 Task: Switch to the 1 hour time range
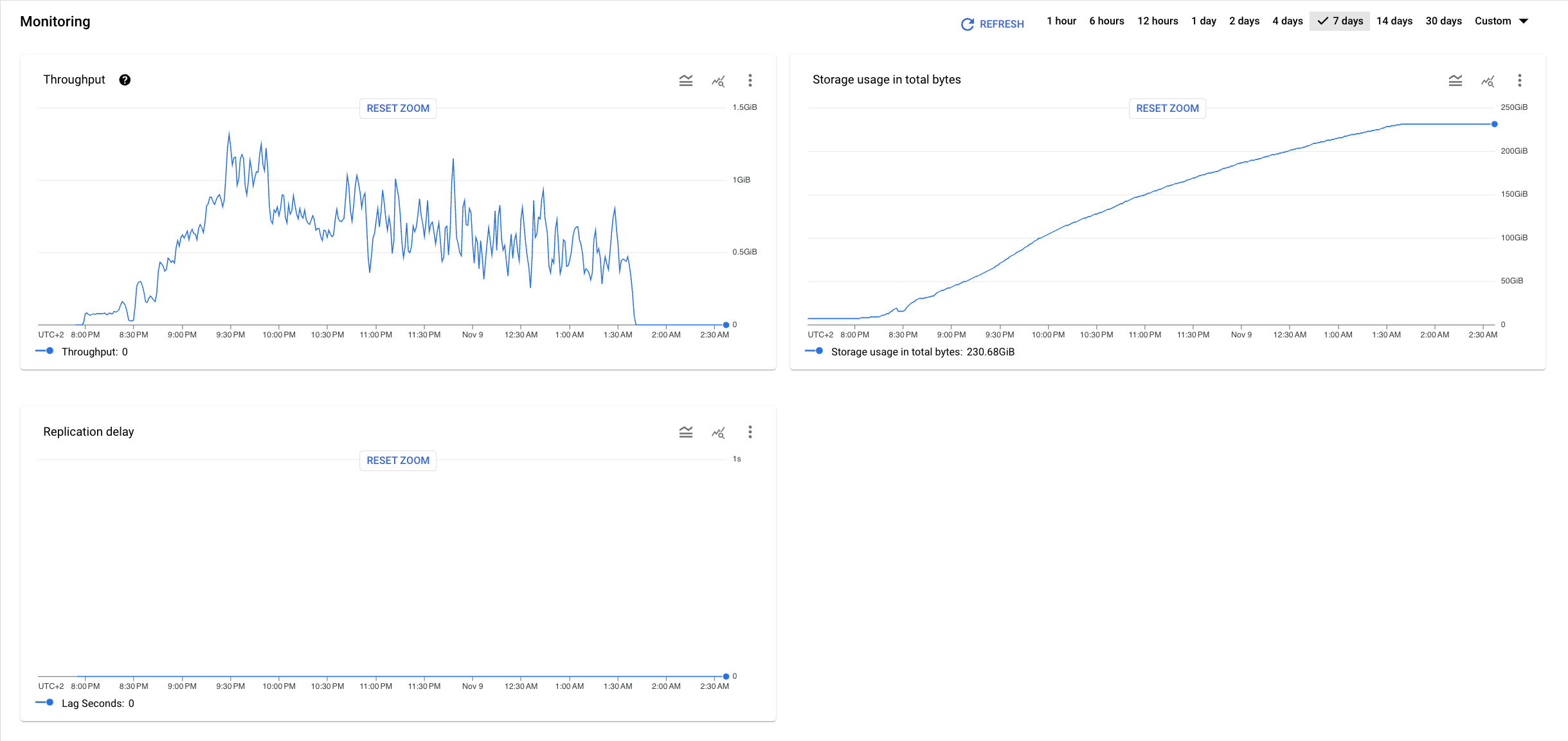click(1061, 21)
